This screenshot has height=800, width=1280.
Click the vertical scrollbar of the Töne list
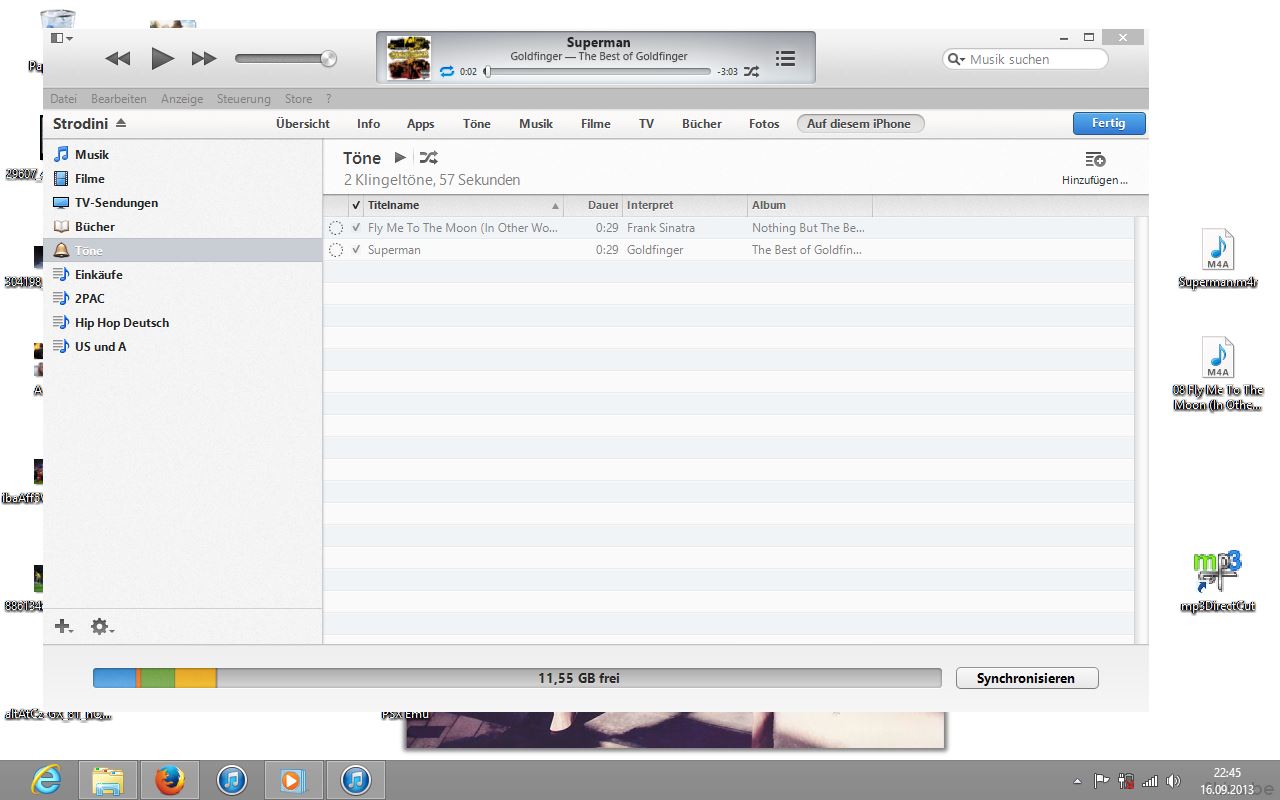(1141, 430)
